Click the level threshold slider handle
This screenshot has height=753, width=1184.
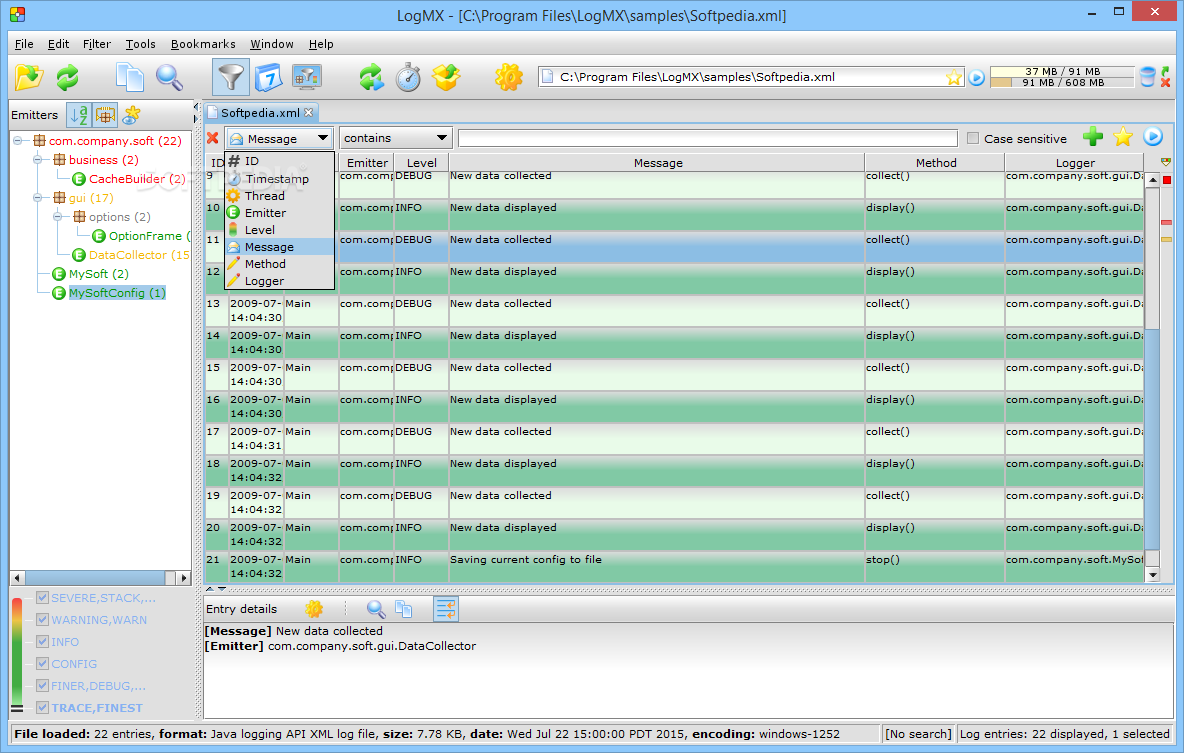coord(17,708)
